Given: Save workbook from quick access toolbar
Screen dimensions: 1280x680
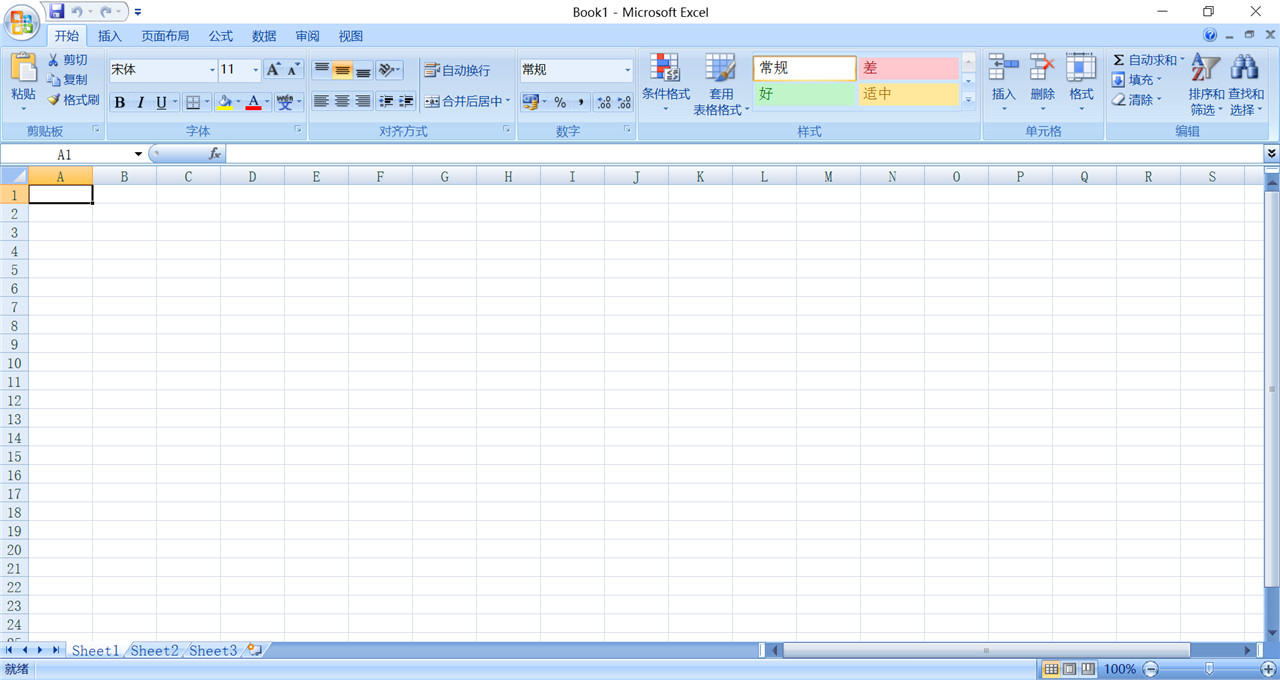Looking at the screenshot, I should click(x=56, y=11).
